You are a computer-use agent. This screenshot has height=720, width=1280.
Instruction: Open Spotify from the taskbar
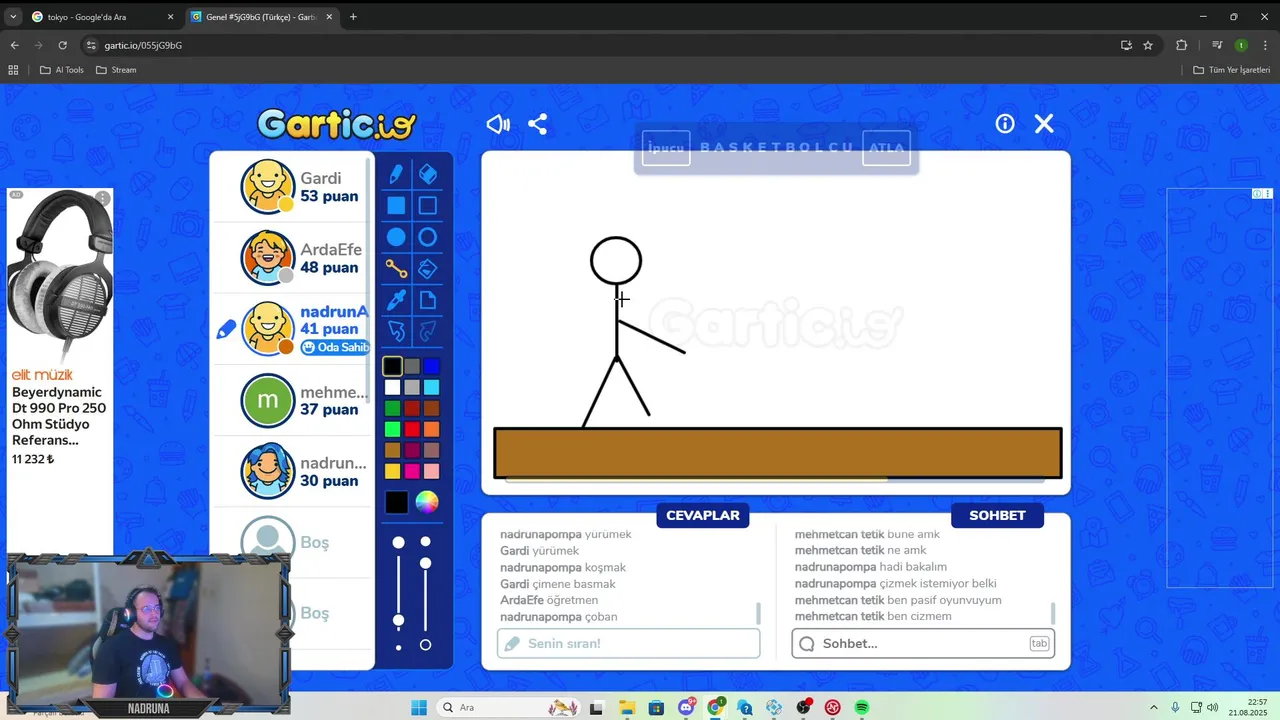pos(862,707)
